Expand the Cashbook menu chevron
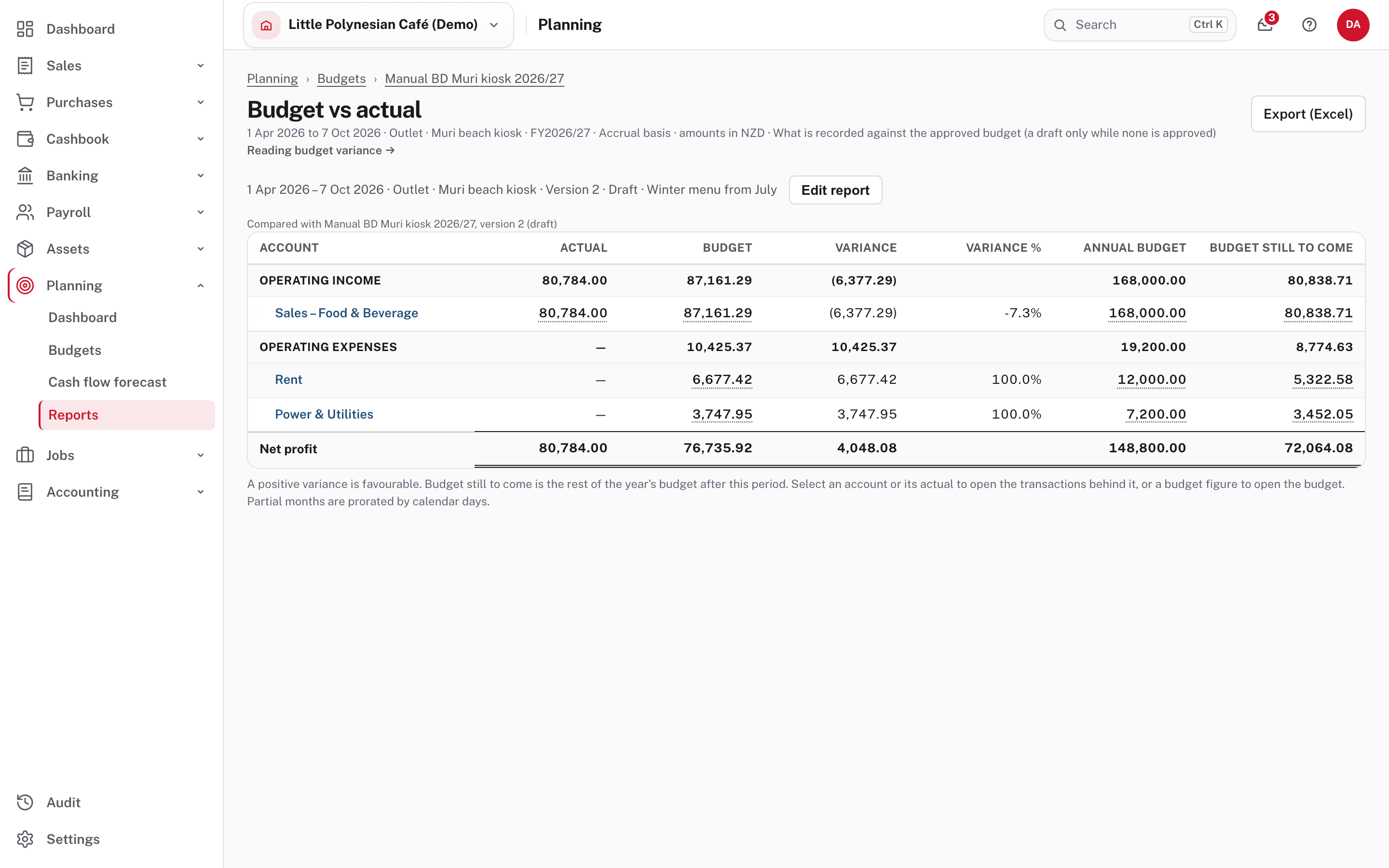Viewport: 1389px width, 868px height. coord(201,139)
